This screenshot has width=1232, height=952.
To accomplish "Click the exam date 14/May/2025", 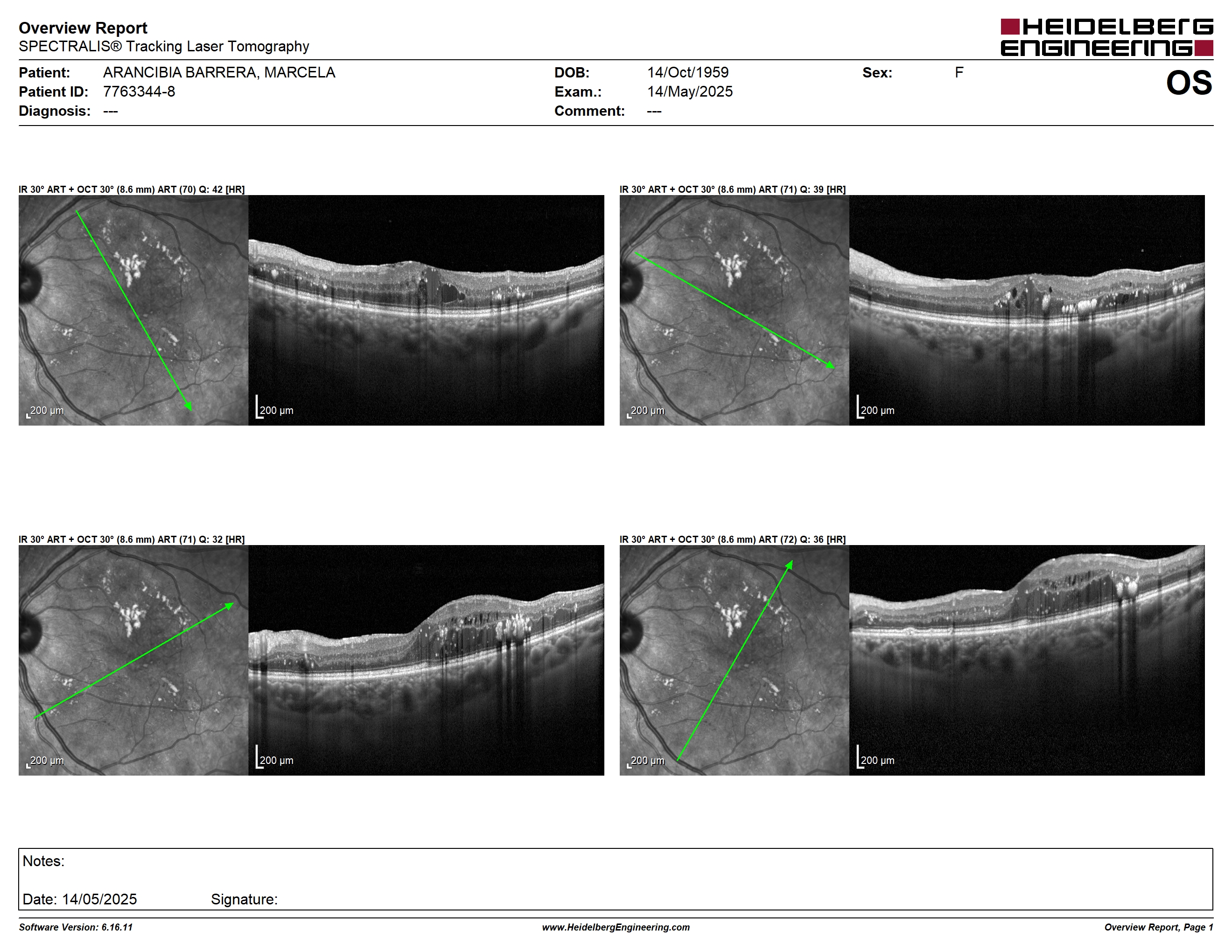I will click(690, 92).
